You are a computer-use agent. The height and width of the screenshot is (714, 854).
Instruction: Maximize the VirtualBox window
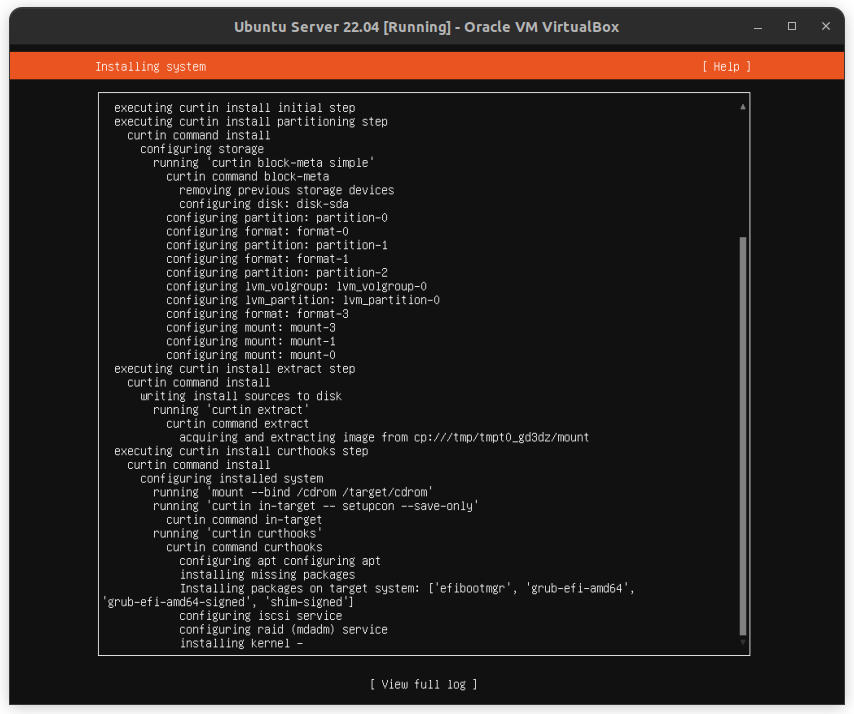click(x=792, y=26)
